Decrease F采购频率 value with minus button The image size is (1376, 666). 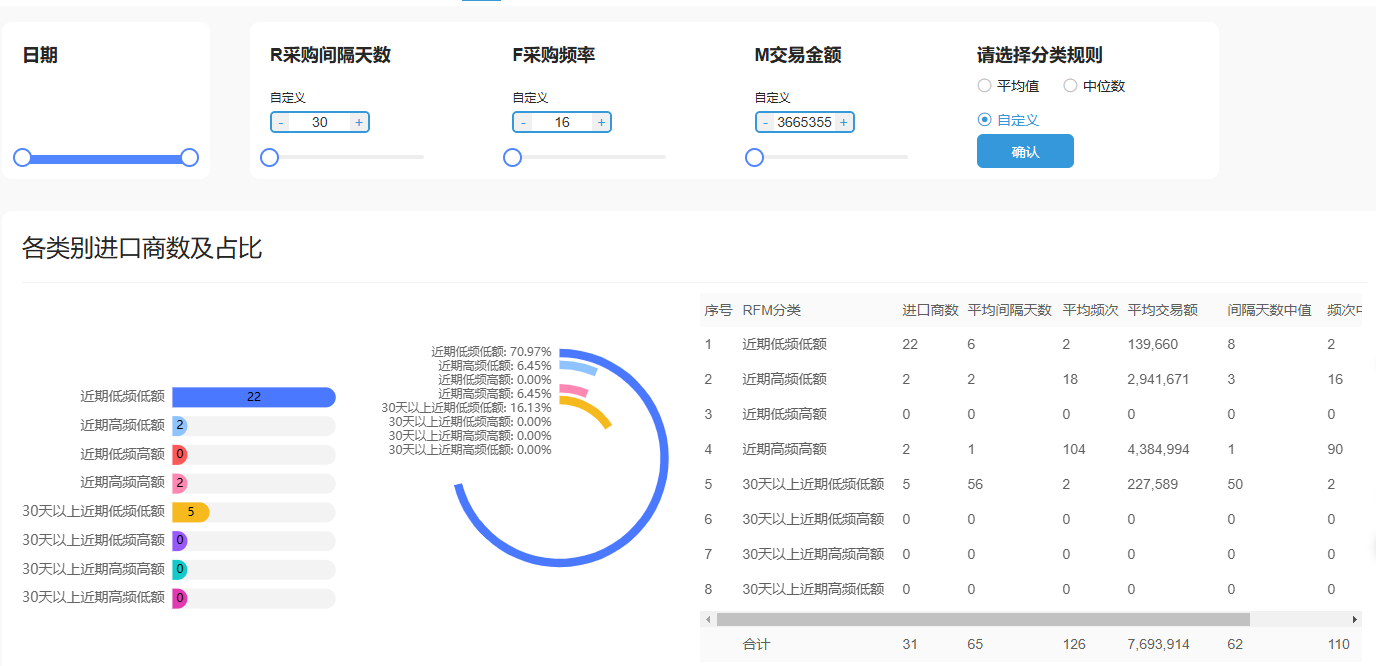pyautogui.click(x=523, y=122)
